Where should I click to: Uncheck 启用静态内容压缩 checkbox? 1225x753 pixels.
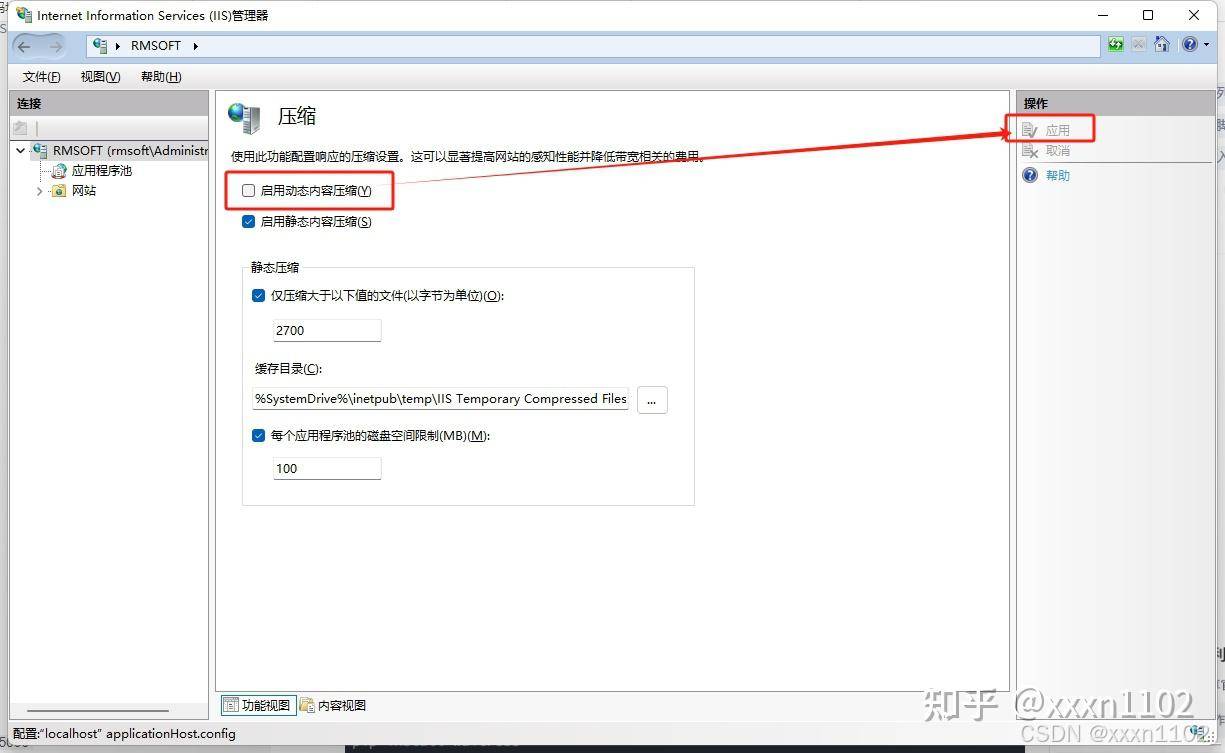pos(249,222)
